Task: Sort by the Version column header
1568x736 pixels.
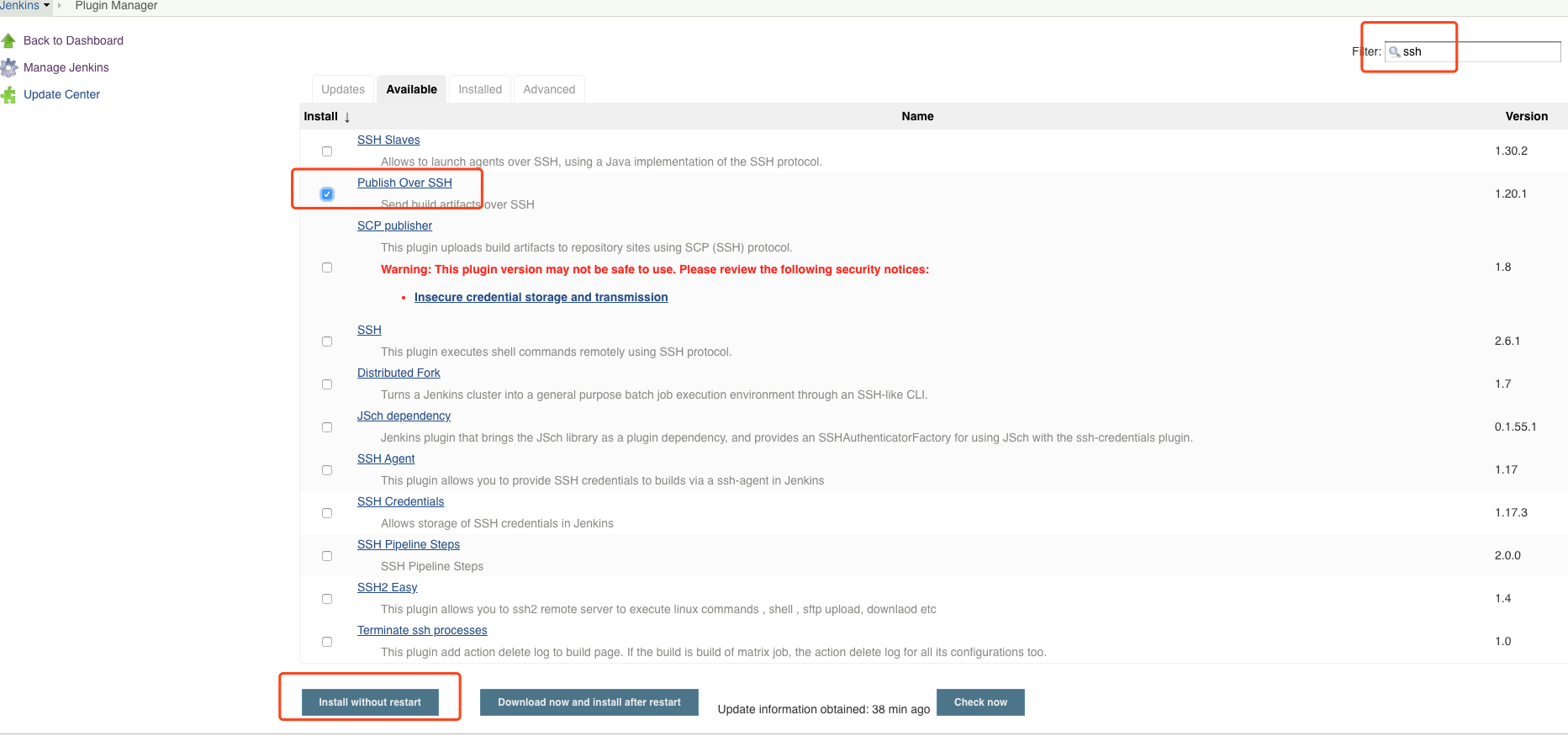Action: pyautogui.click(x=1526, y=116)
